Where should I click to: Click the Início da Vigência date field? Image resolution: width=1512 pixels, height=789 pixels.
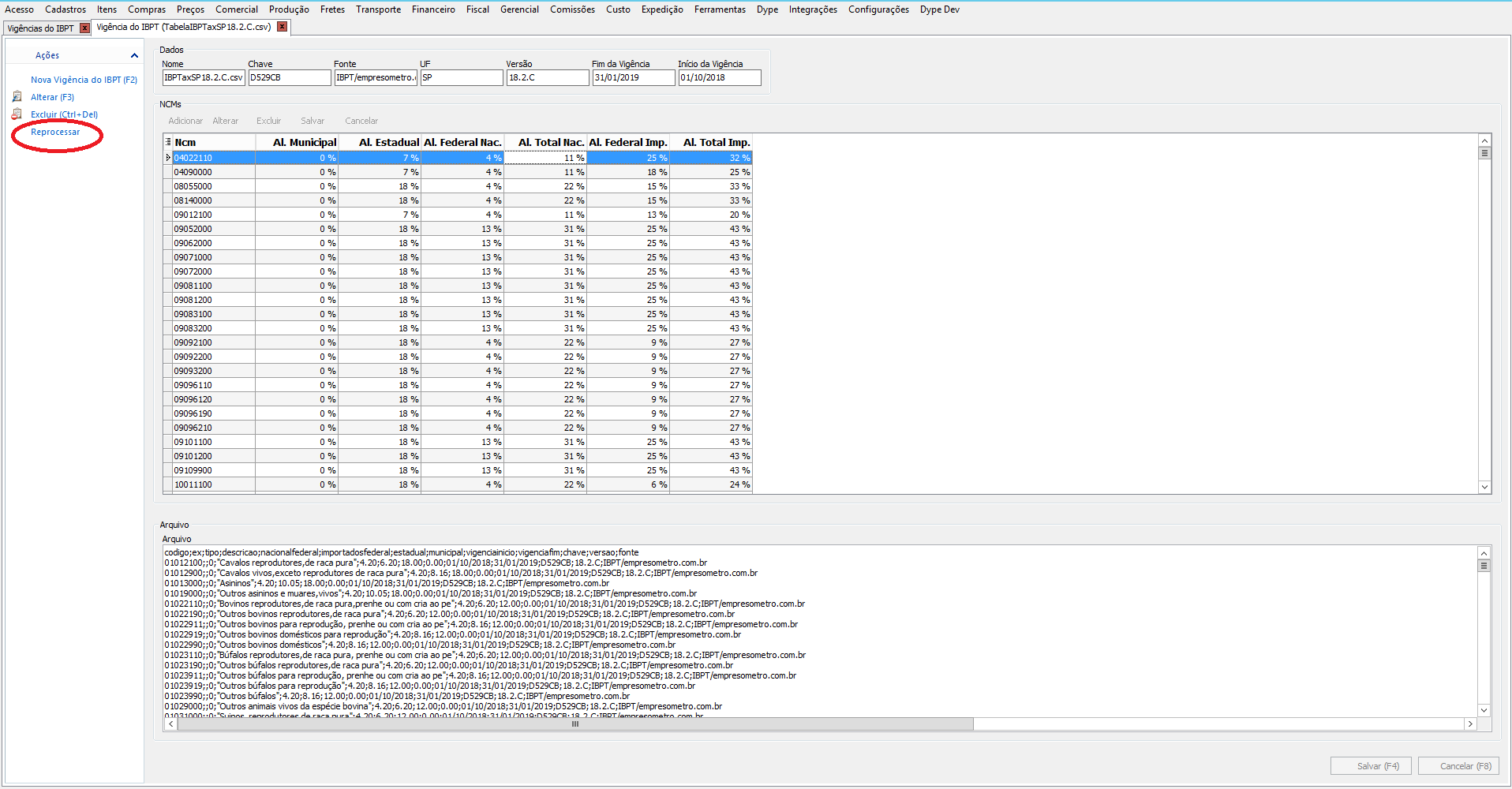[x=720, y=77]
